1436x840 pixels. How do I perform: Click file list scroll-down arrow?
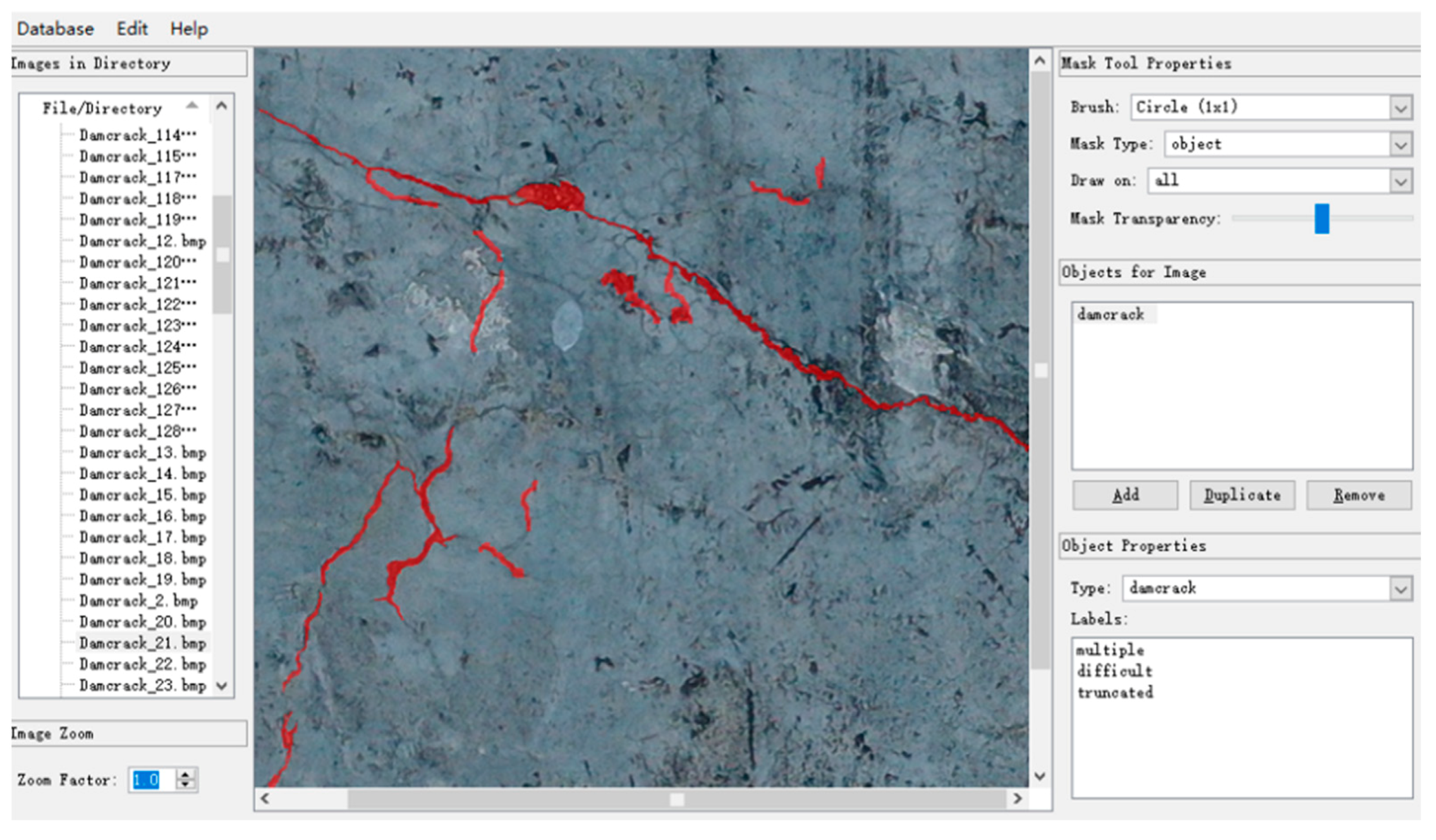tap(222, 686)
